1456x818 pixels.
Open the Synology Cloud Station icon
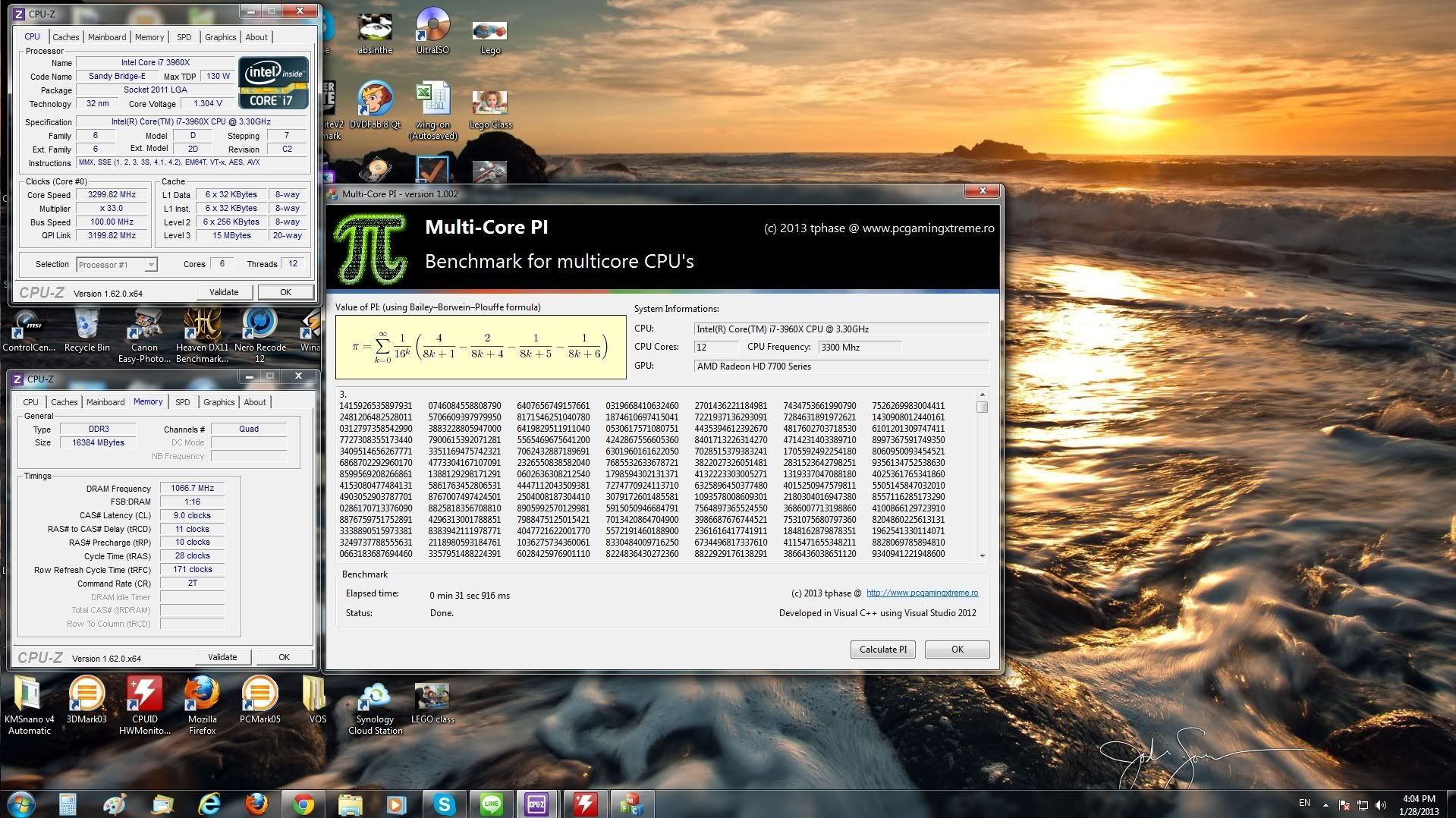[x=375, y=697]
